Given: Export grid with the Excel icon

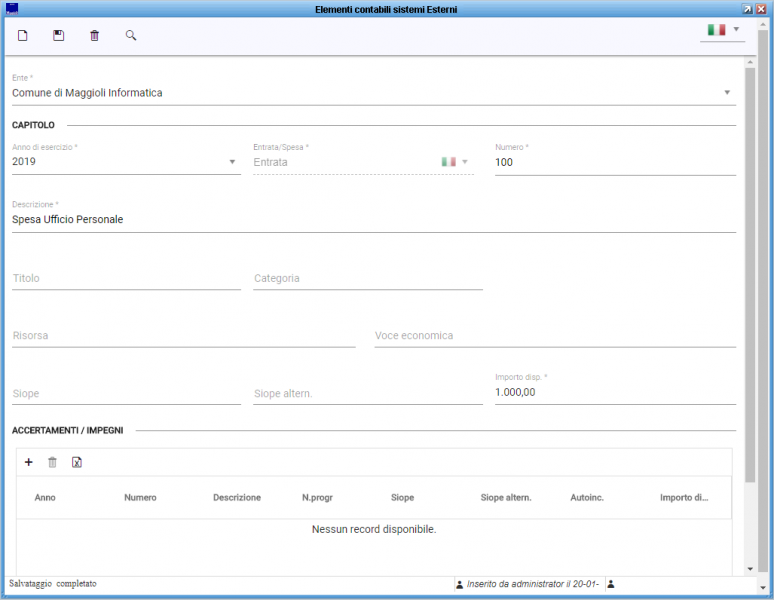Looking at the screenshot, I should (77, 462).
